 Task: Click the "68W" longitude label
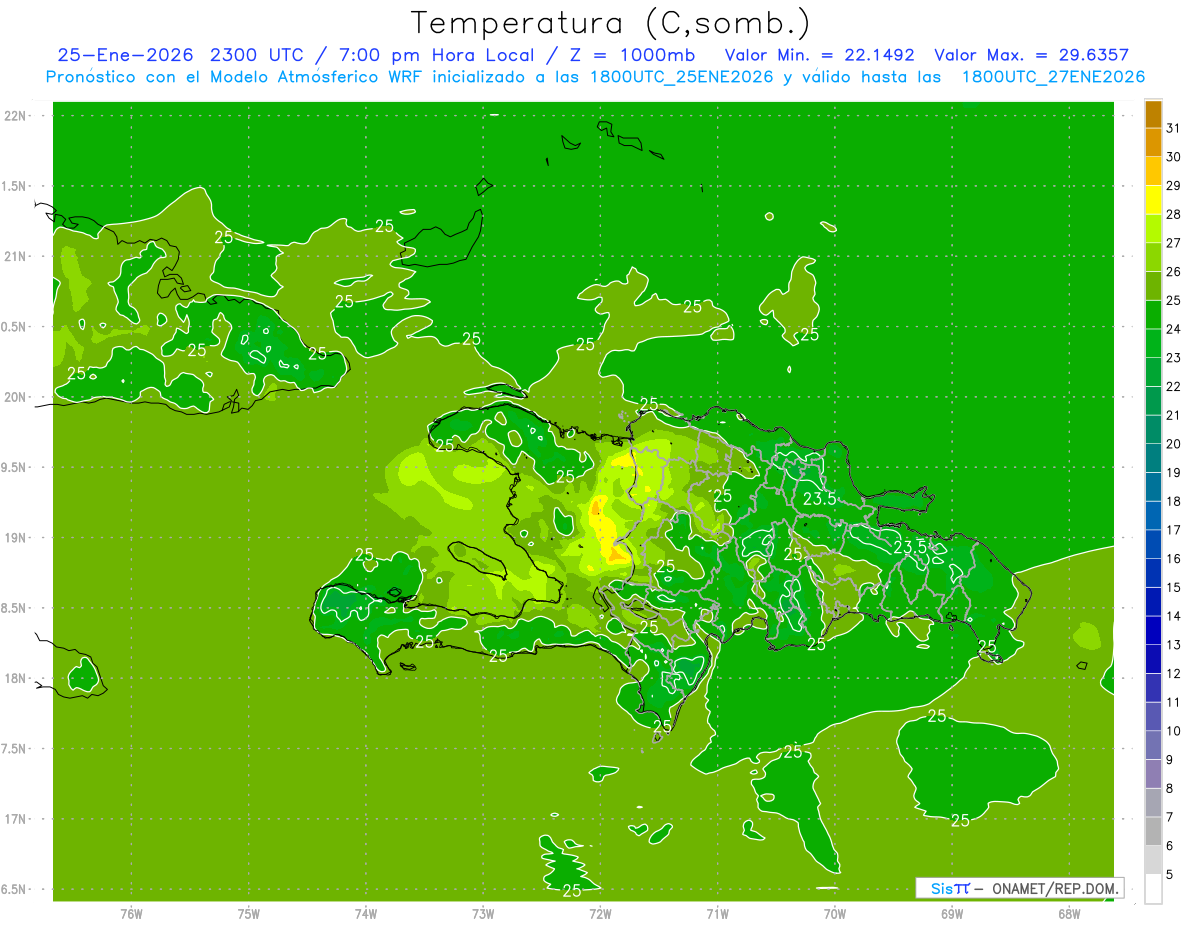pyautogui.click(x=1069, y=913)
